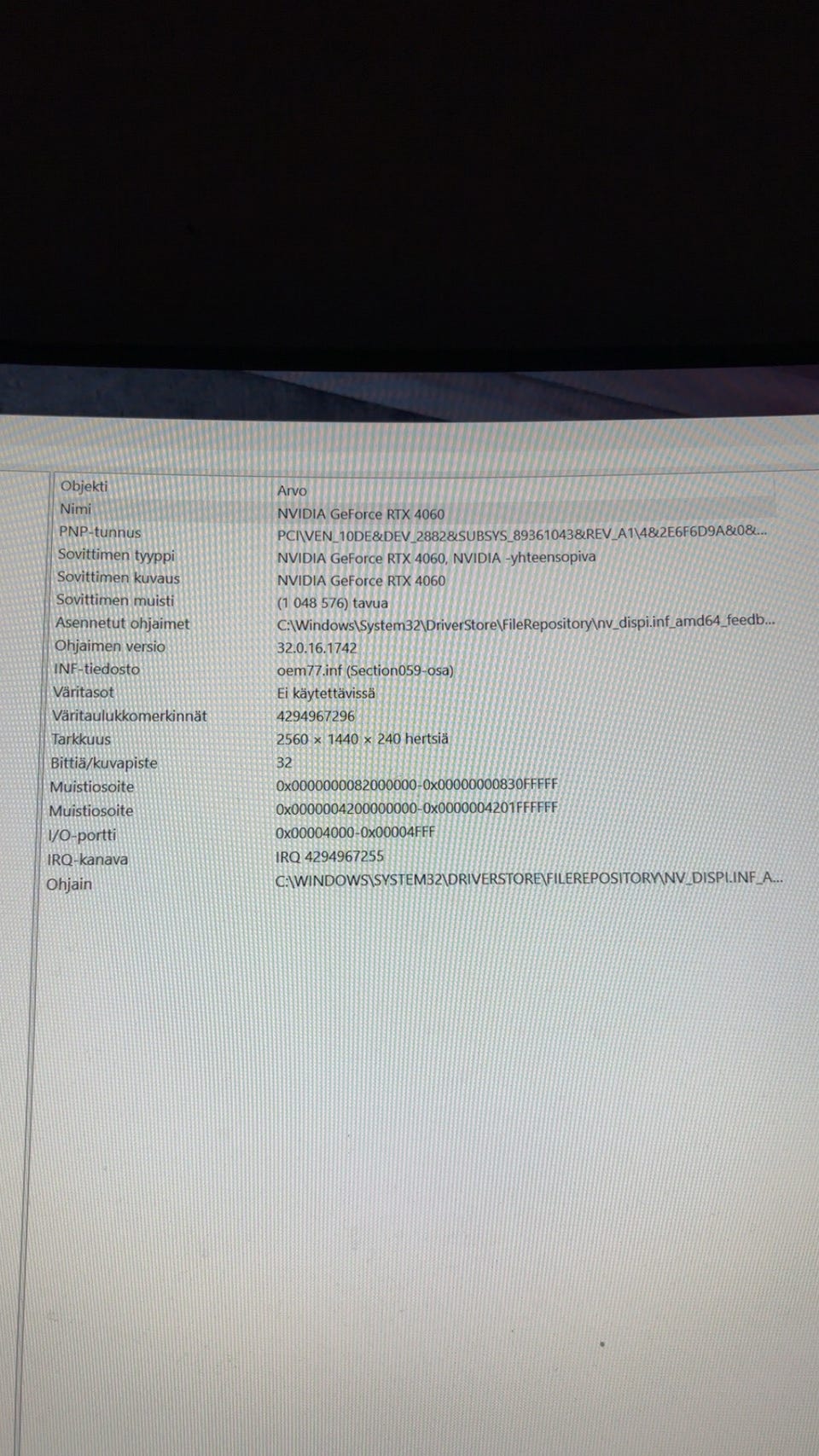
Task: Click the value "oem77.inf (Section059-osa)"
Action: click(x=365, y=670)
